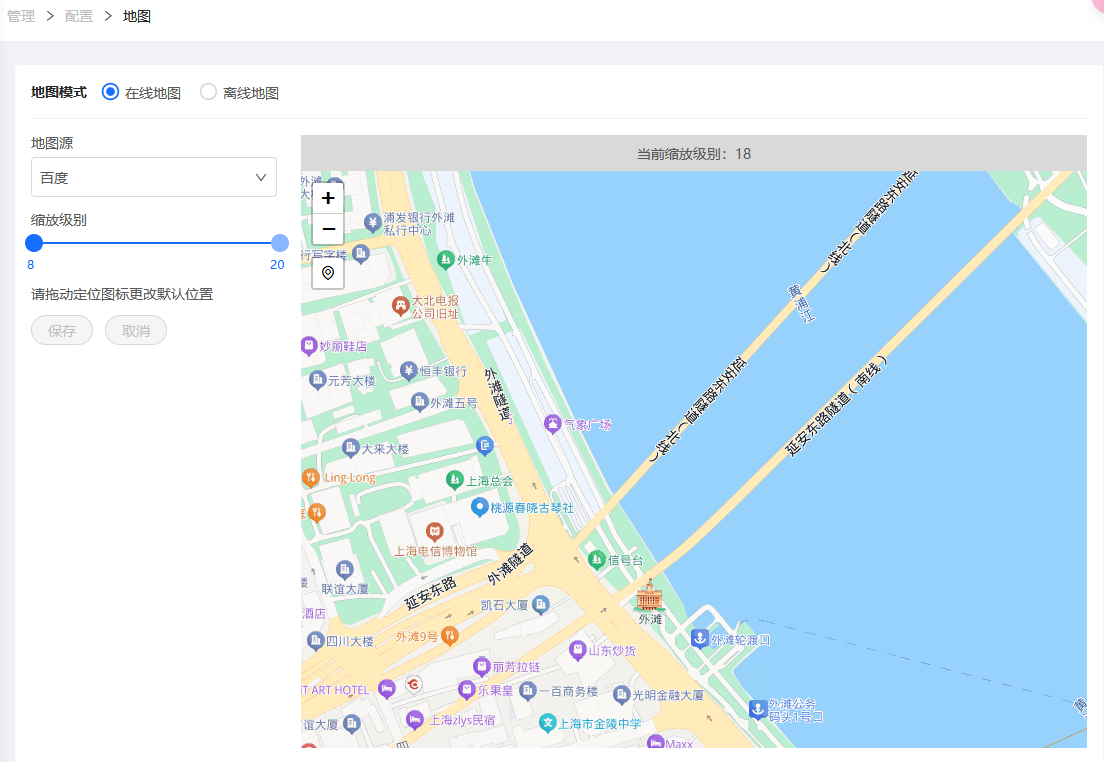Click the 保存 button
The width and height of the screenshot is (1104, 762).
point(62,330)
